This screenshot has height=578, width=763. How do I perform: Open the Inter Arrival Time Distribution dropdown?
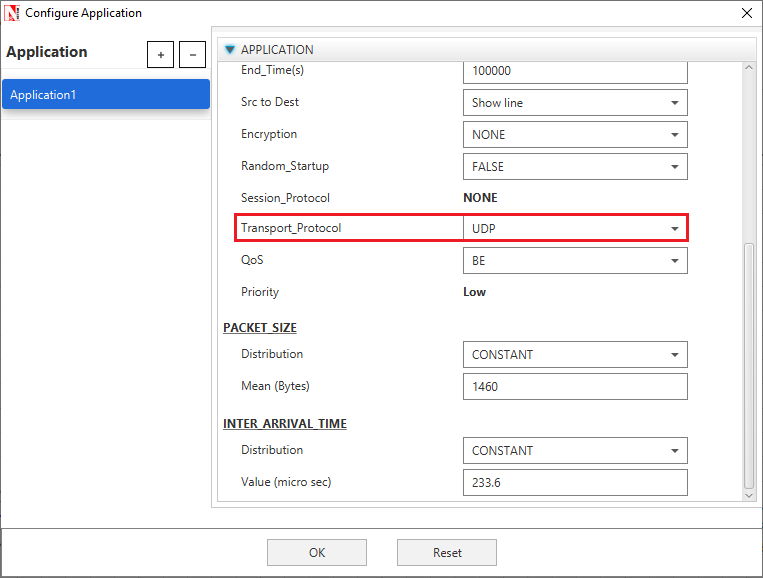tap(575, 450)
